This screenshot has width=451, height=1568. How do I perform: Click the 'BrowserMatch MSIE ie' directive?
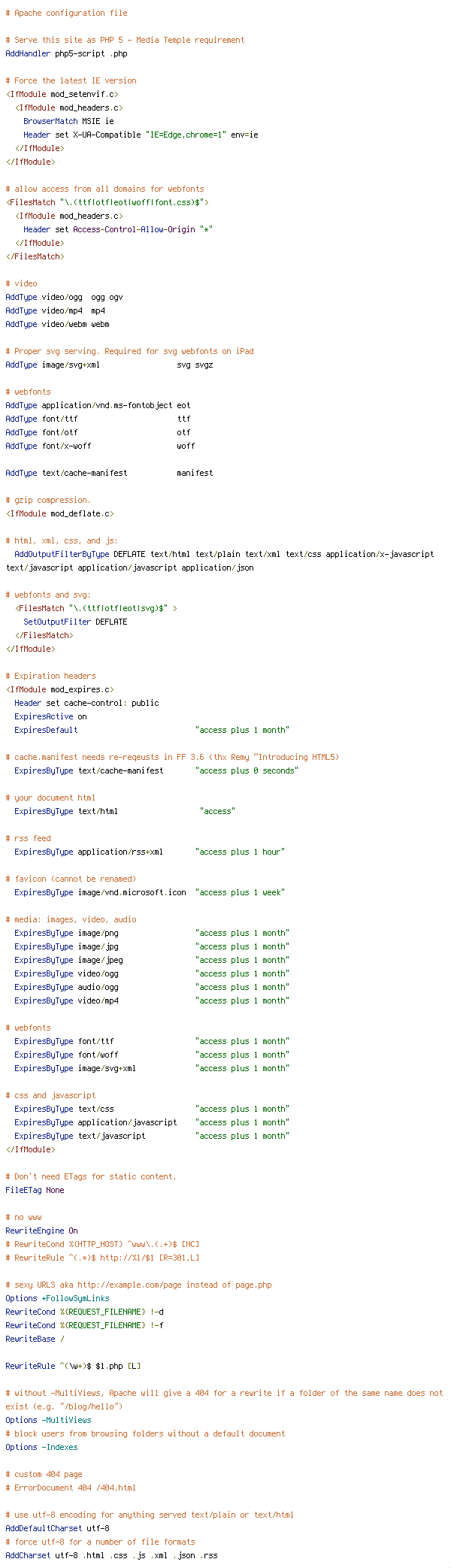click(x=68, y=121)
